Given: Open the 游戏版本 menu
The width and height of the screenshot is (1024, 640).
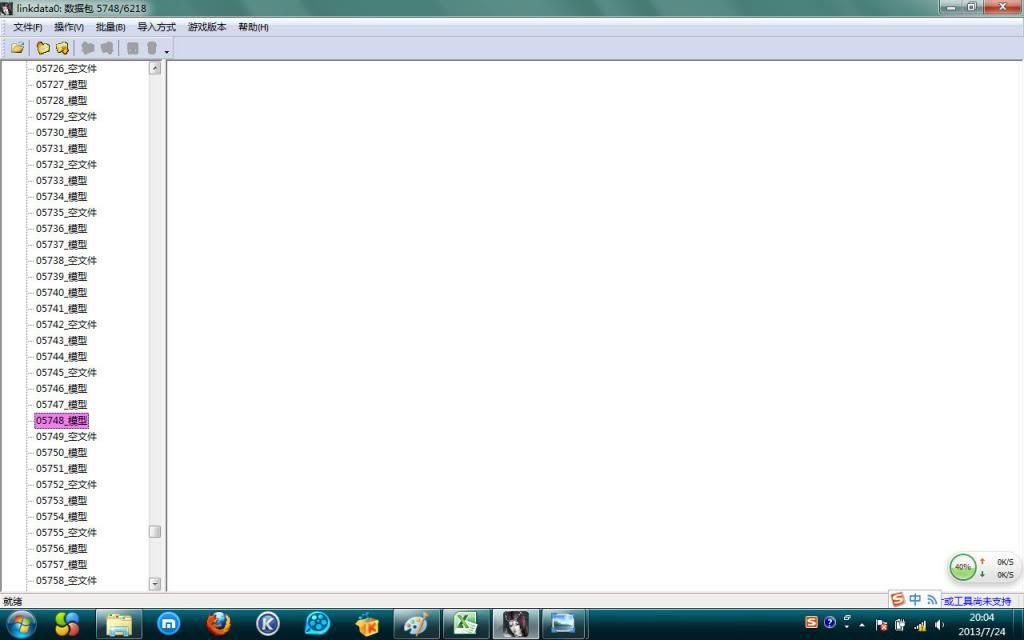Looking at the screenshot, I should 207,27.
